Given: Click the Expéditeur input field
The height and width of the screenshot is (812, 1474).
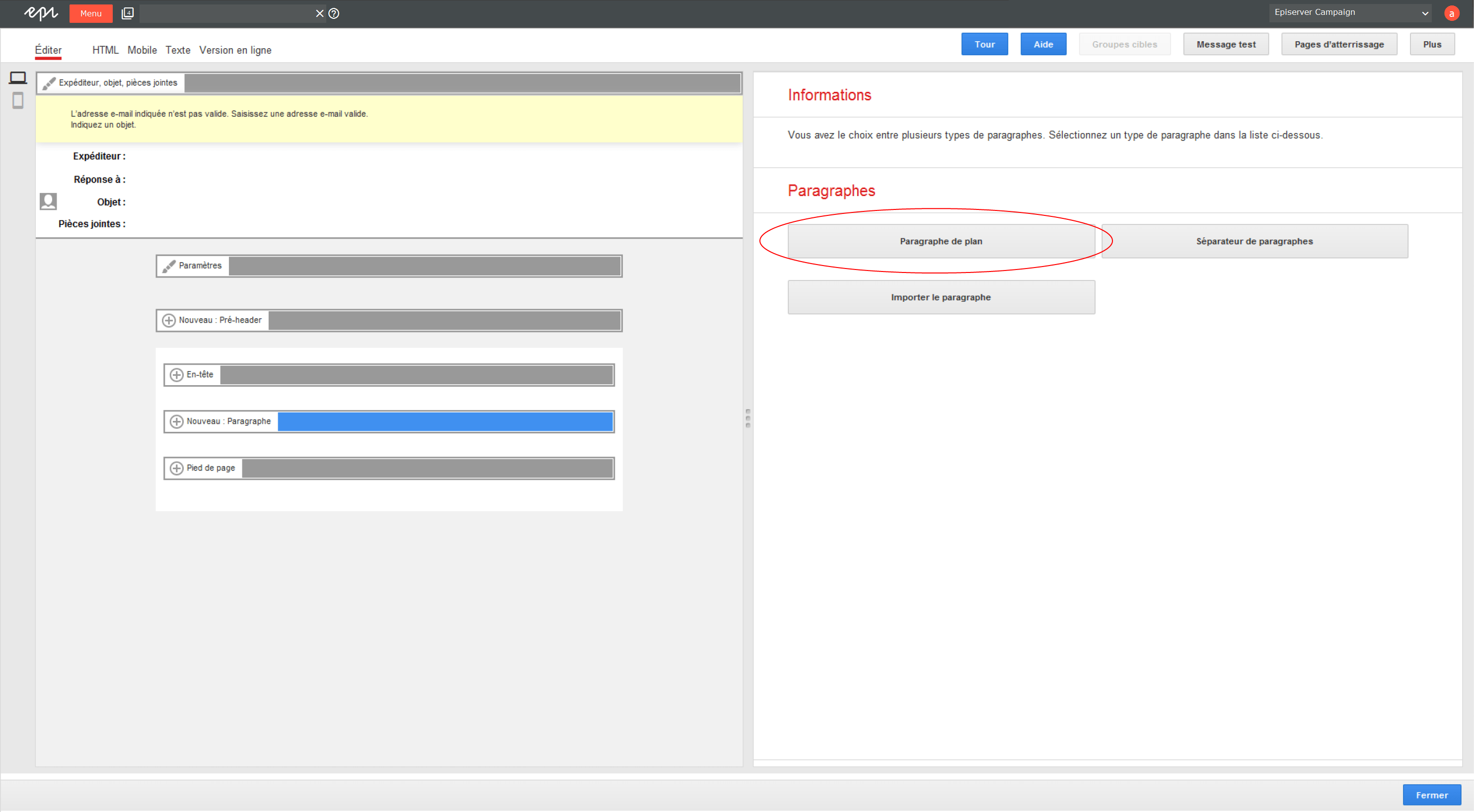Looking at the screenshot, I should coord(400,156).
